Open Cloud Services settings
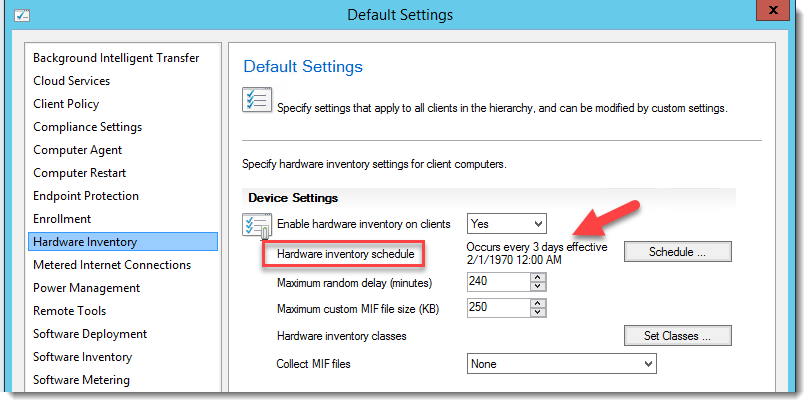The image size is (811, 407). click(x=72, y=81)
